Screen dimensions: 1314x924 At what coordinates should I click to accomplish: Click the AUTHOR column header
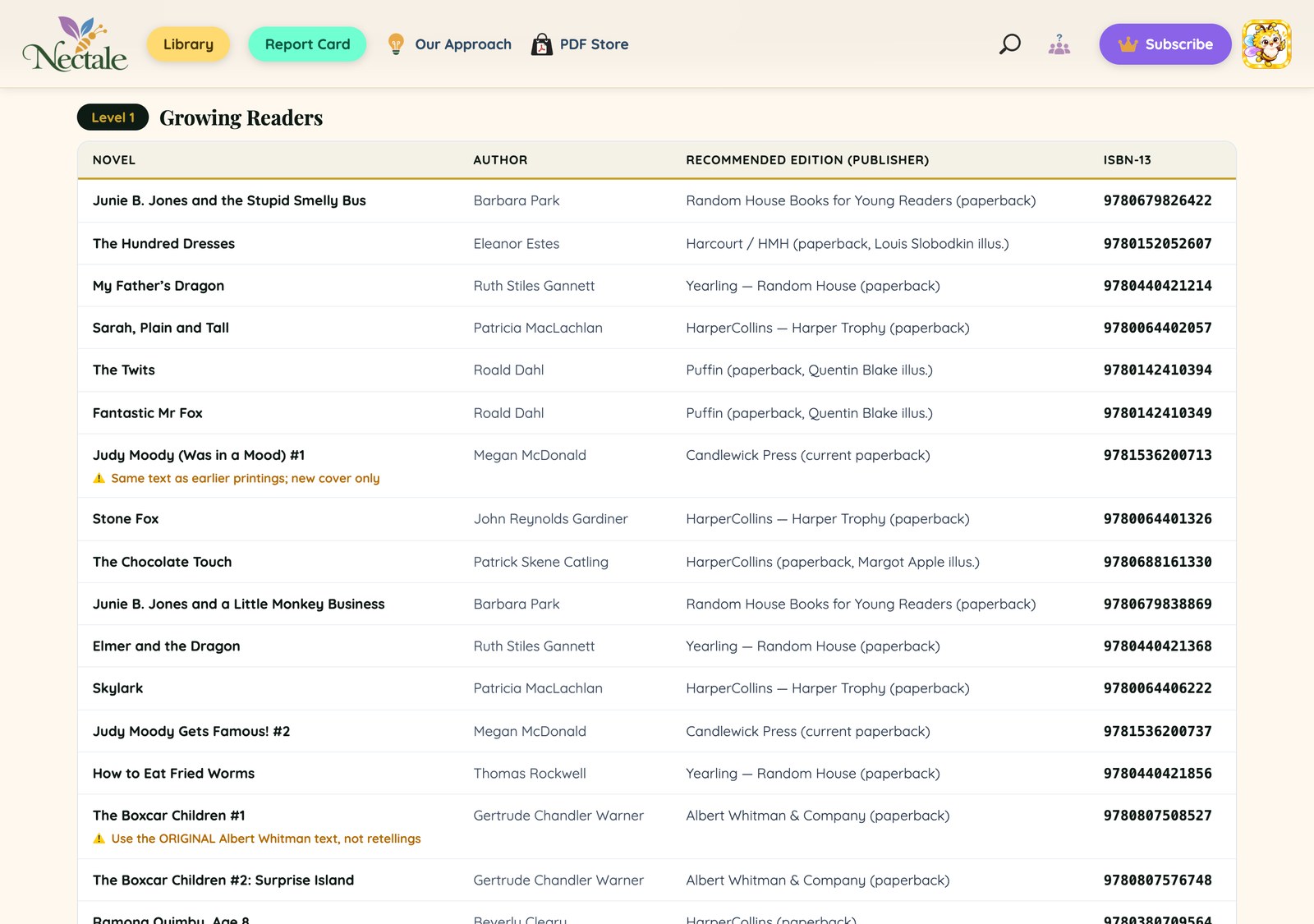click(x=500, y=160)
